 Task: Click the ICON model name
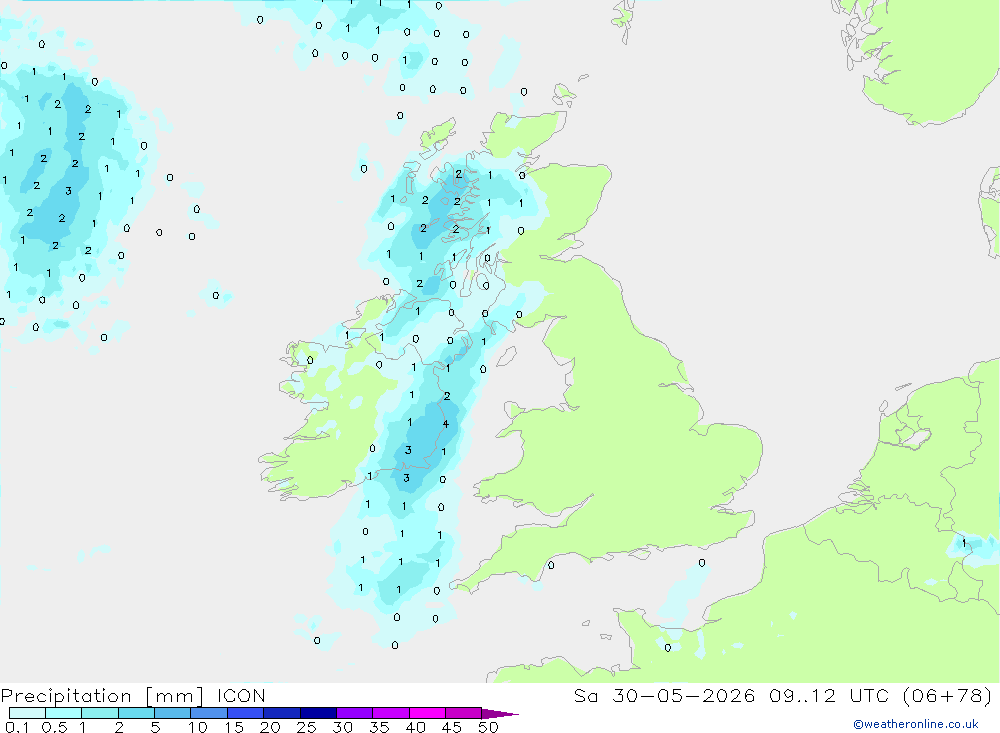tap(241, 696)
